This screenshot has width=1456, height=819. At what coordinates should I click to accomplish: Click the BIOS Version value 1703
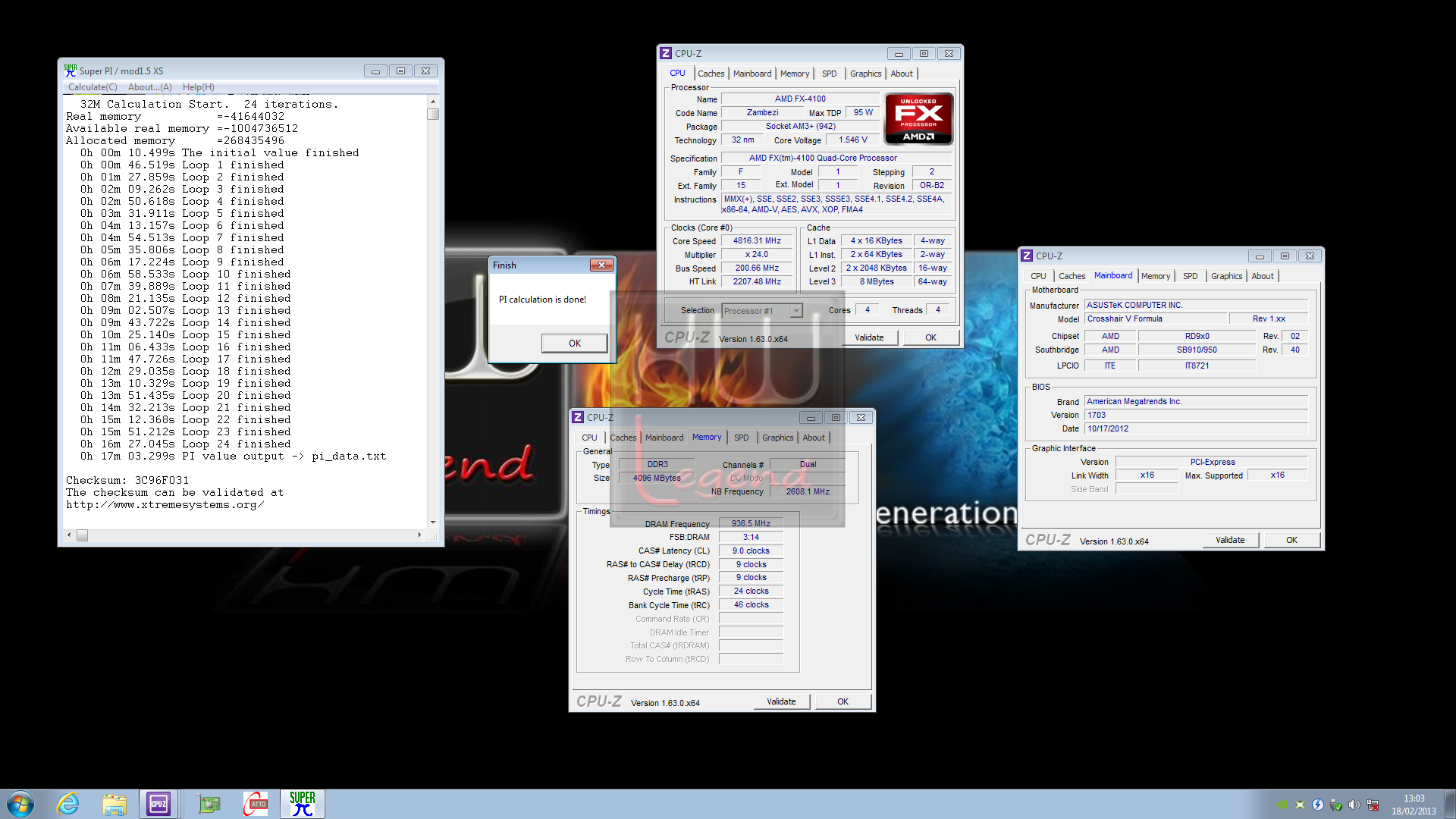point(1196,415)
